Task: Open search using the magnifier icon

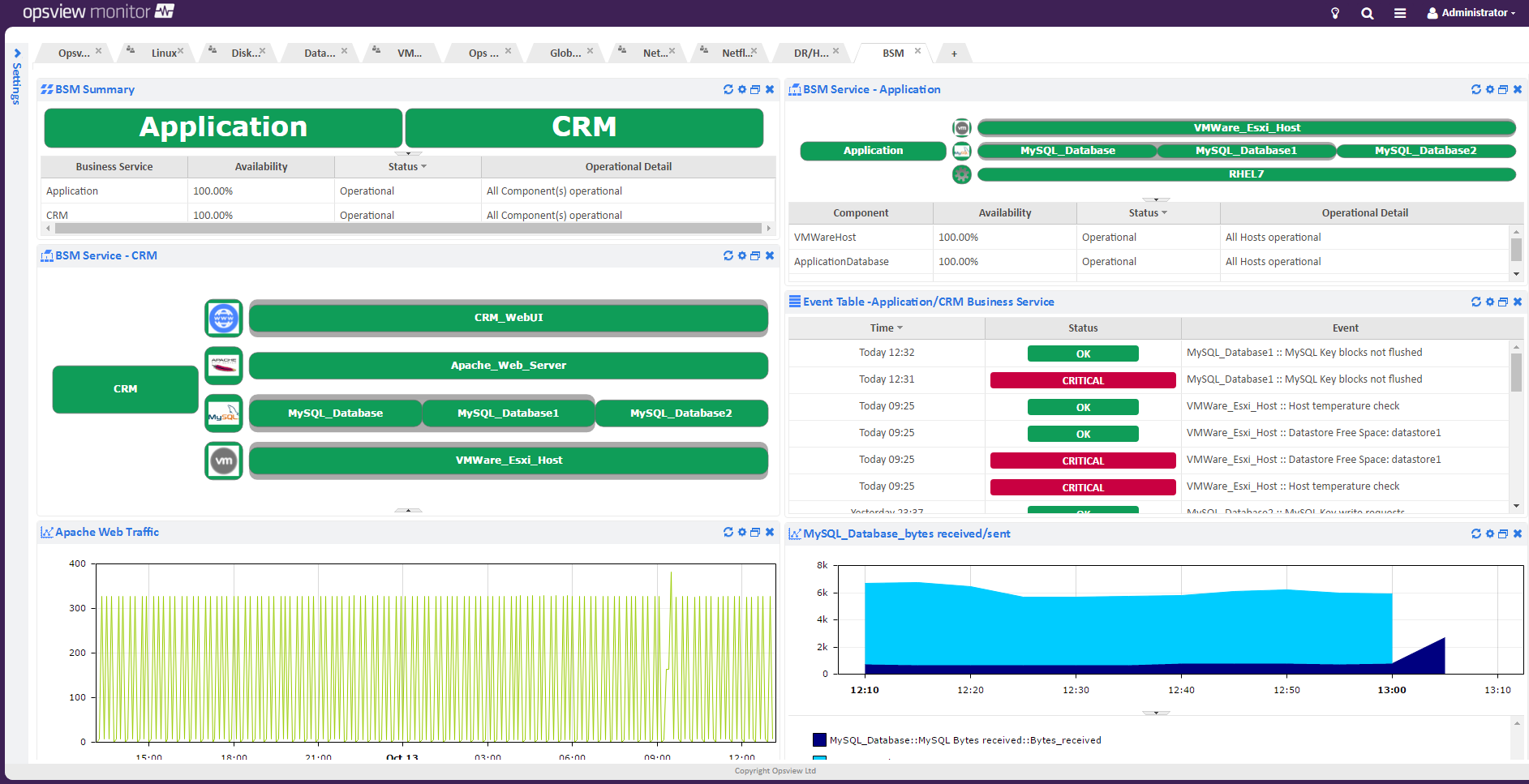Action: [1368, 12]
